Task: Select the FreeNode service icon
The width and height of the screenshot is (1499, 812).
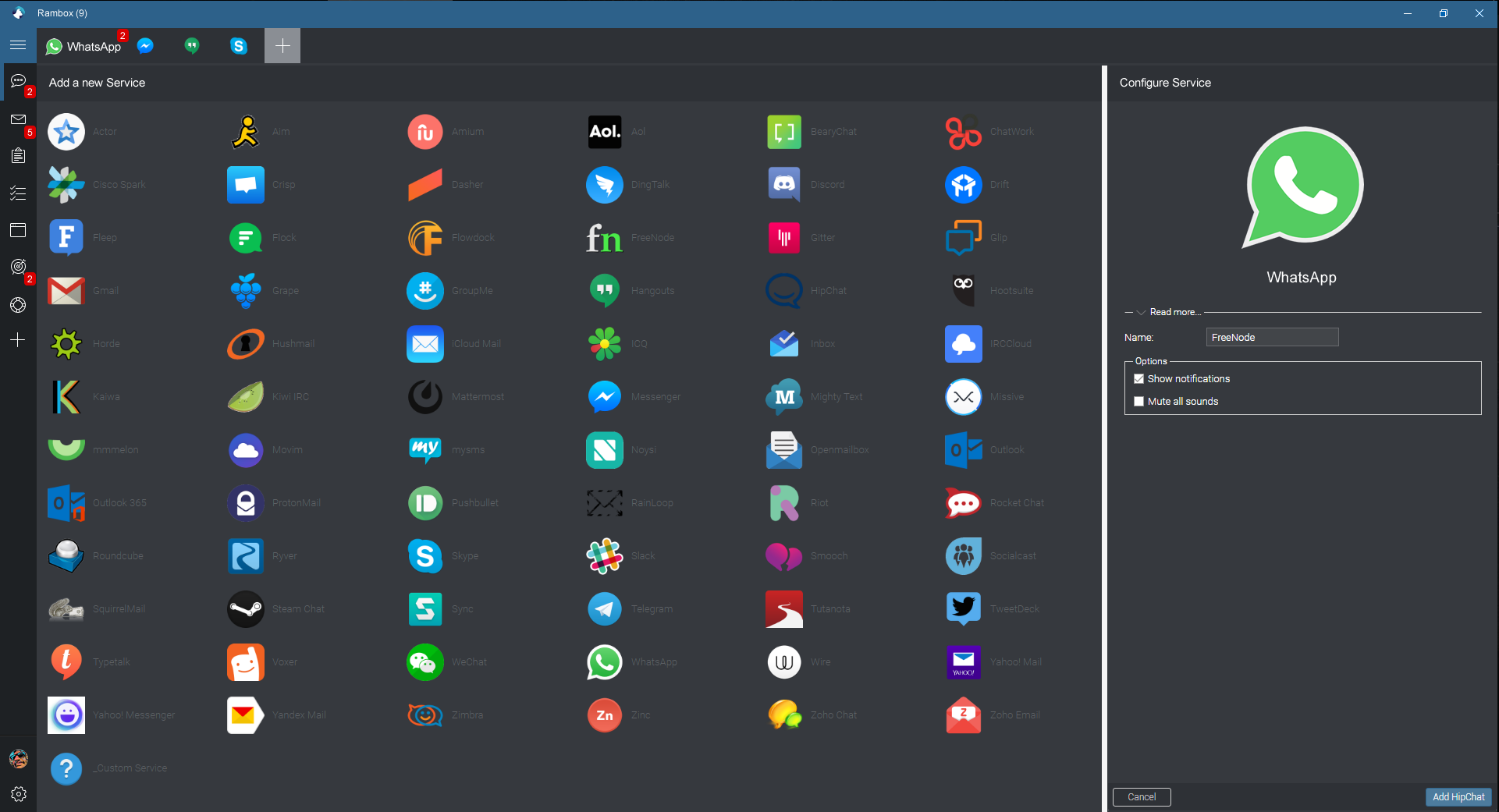Action: [605, 238]
